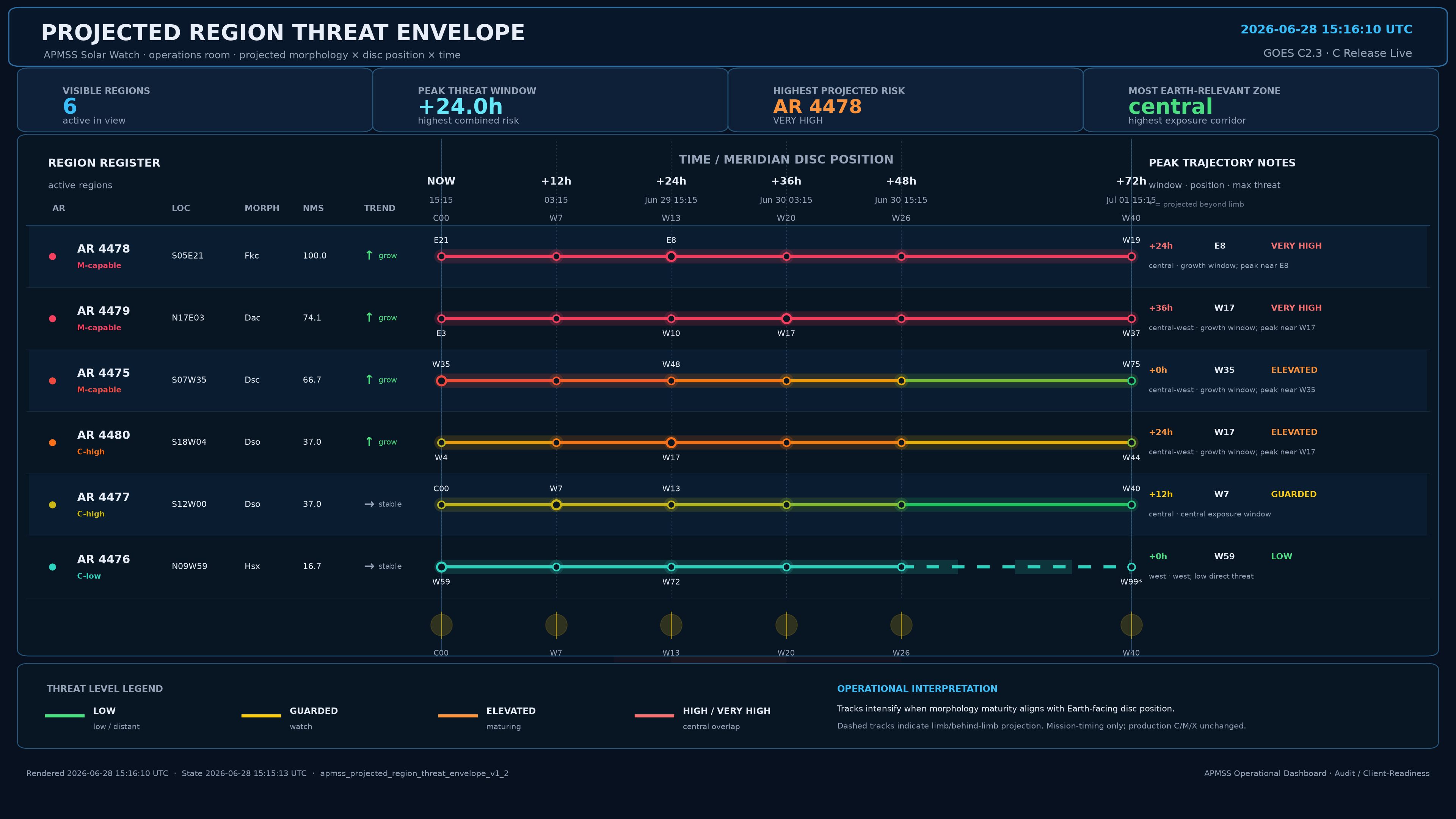Open the Peak Threat Window card
Viewport: 1456px width, 819px height.
tap(550, 100)
